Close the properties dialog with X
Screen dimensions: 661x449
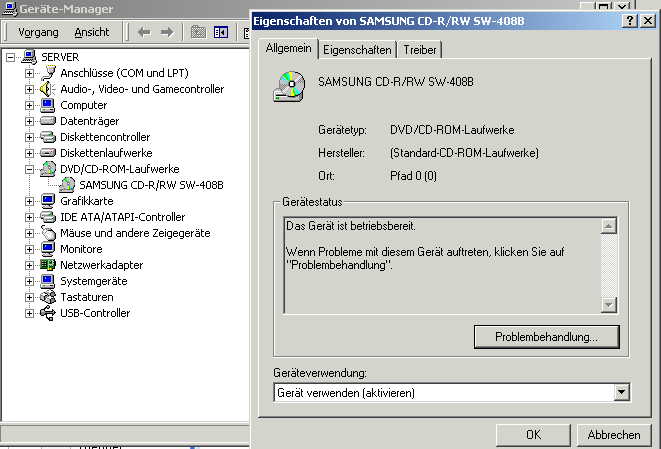(648, 21)
